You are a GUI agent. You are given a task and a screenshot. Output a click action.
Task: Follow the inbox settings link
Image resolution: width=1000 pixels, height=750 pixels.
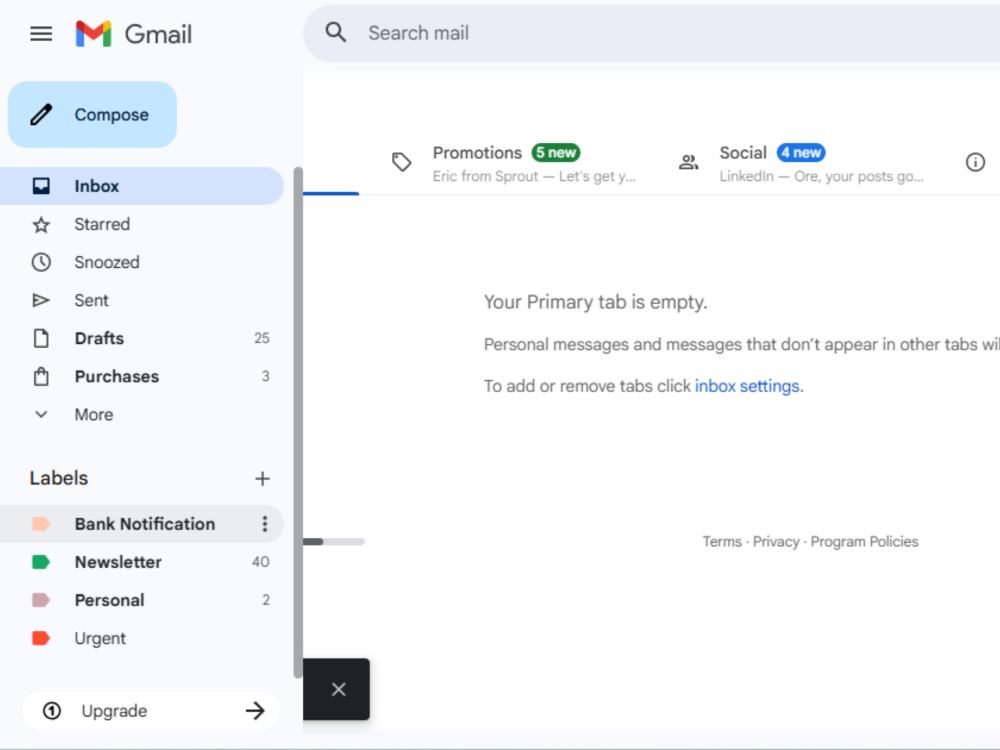(x=747, y=386)
